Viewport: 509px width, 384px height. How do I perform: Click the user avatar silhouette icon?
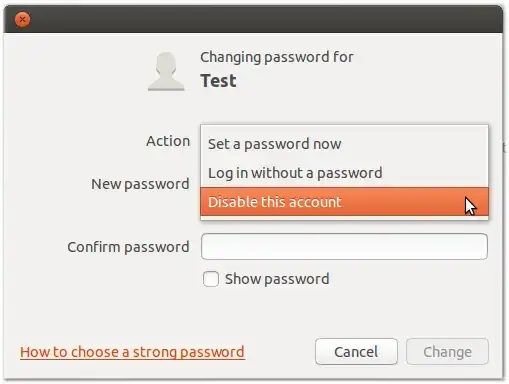tap(166, 71)
